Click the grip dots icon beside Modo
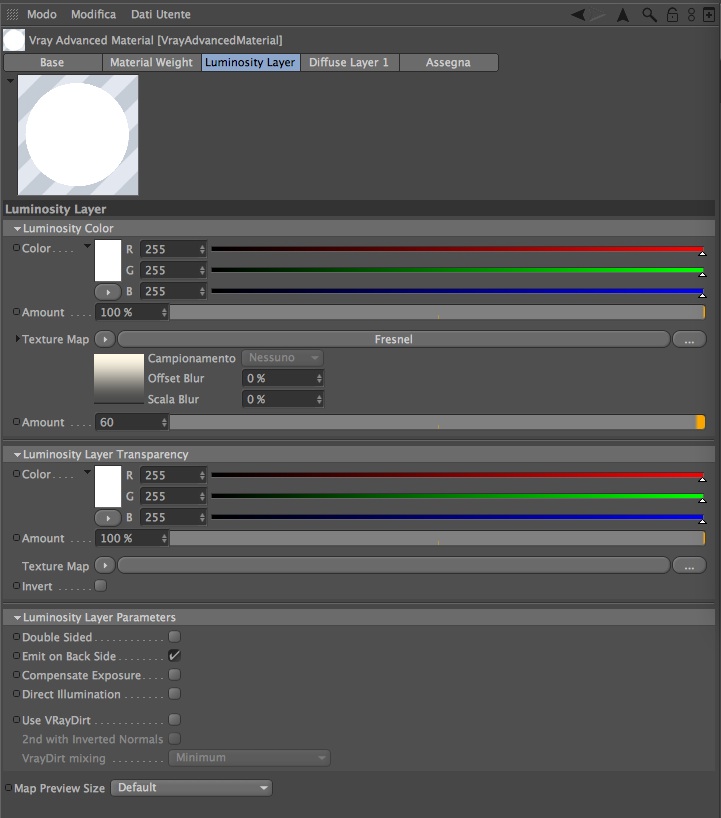Image resolution: width=721 pixels, height=818 pixels. (x=13, y=15)
